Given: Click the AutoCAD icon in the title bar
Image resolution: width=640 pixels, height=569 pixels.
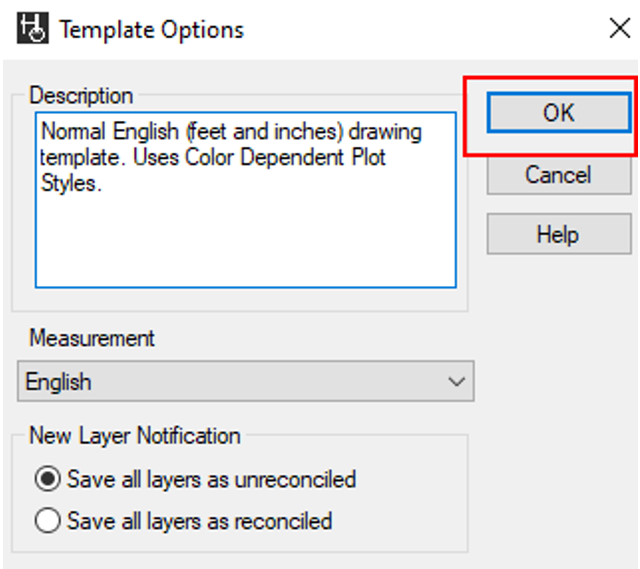Looking at the screenshot, I should click(x=33, y=28).
